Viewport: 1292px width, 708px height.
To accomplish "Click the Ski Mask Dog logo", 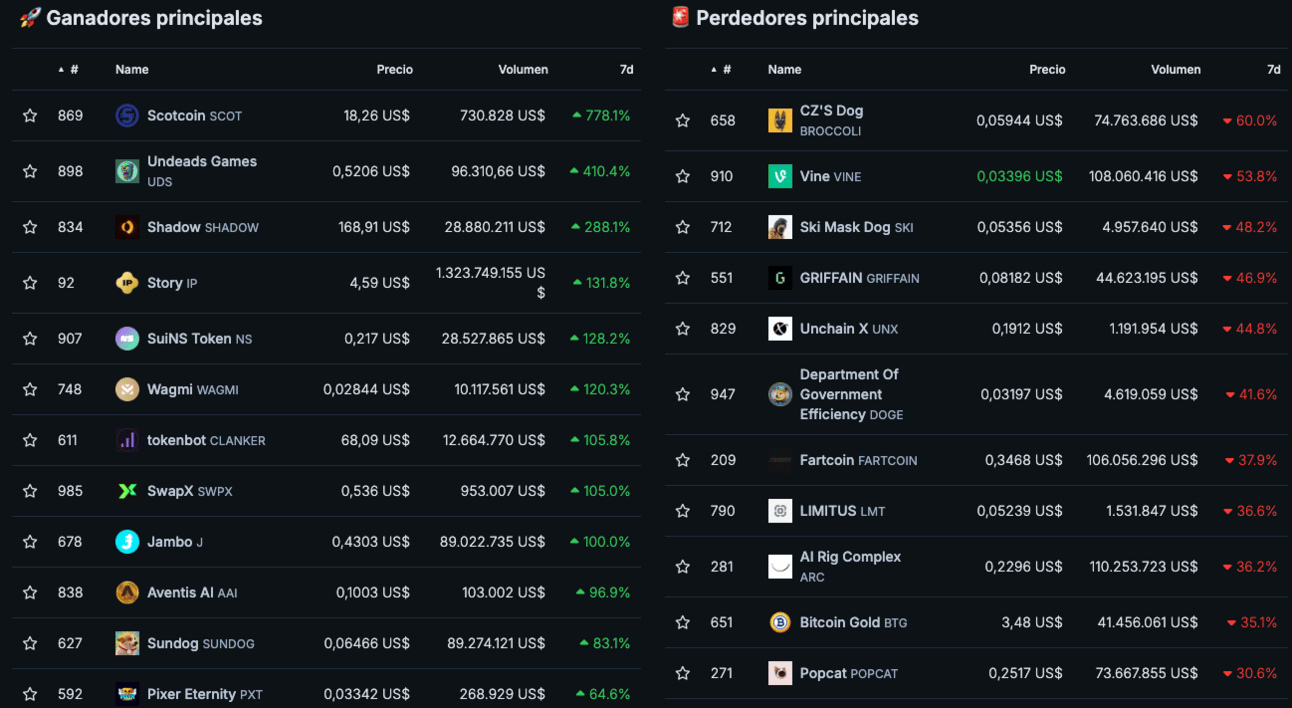I will pos(780,227).
